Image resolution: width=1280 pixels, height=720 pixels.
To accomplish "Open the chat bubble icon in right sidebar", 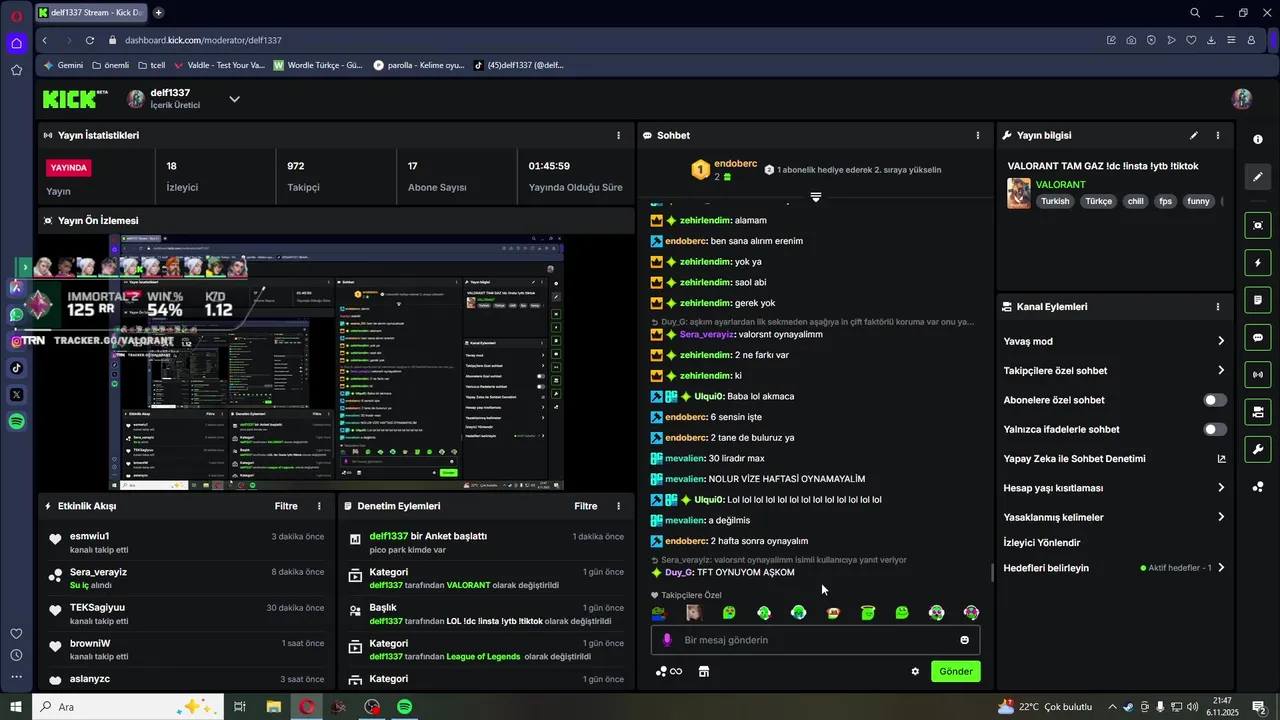I will pyautogui.click(x=1258, y=338).
